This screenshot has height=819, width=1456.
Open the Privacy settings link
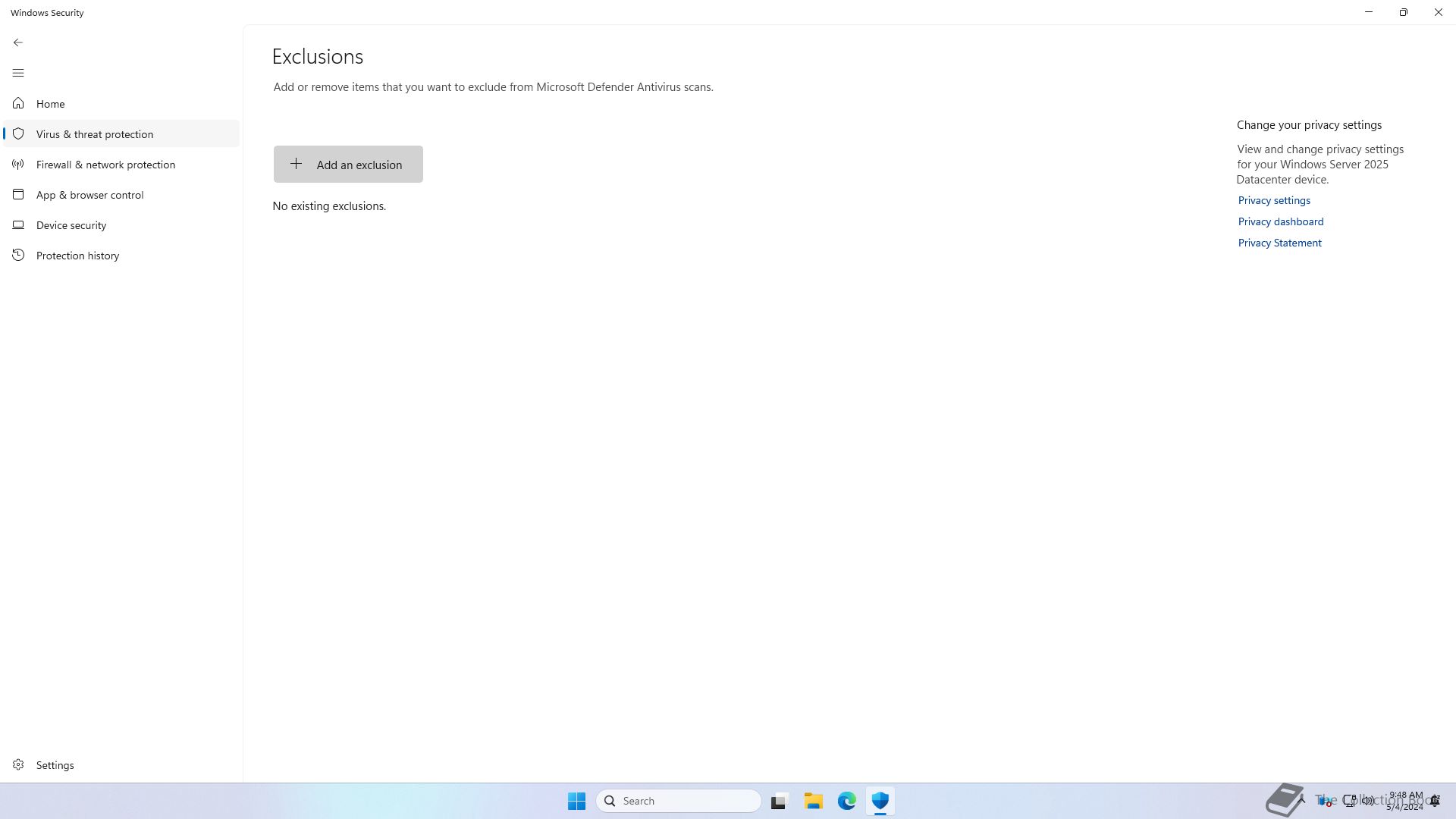[1274, 200]
